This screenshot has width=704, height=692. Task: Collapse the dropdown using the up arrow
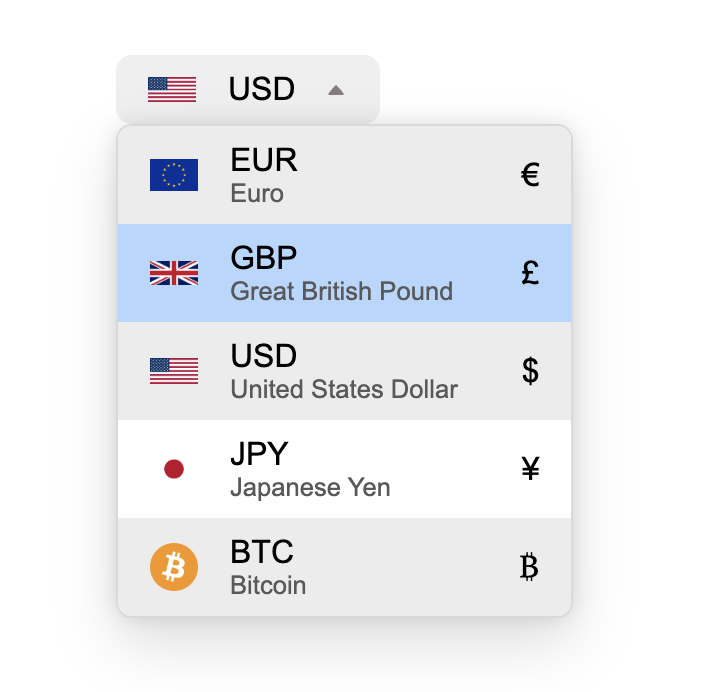coord(336,90)
